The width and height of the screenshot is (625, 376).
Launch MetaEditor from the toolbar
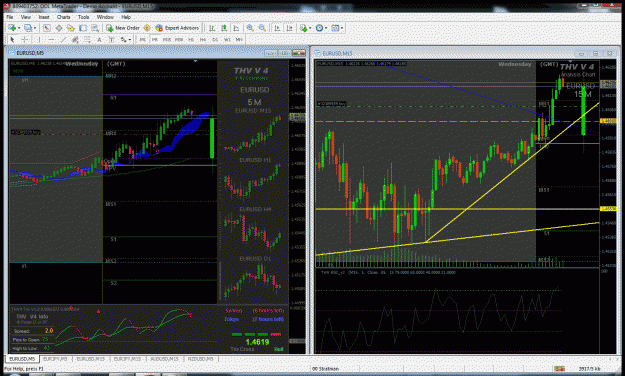pyautogui.click(x=147, y=28)
